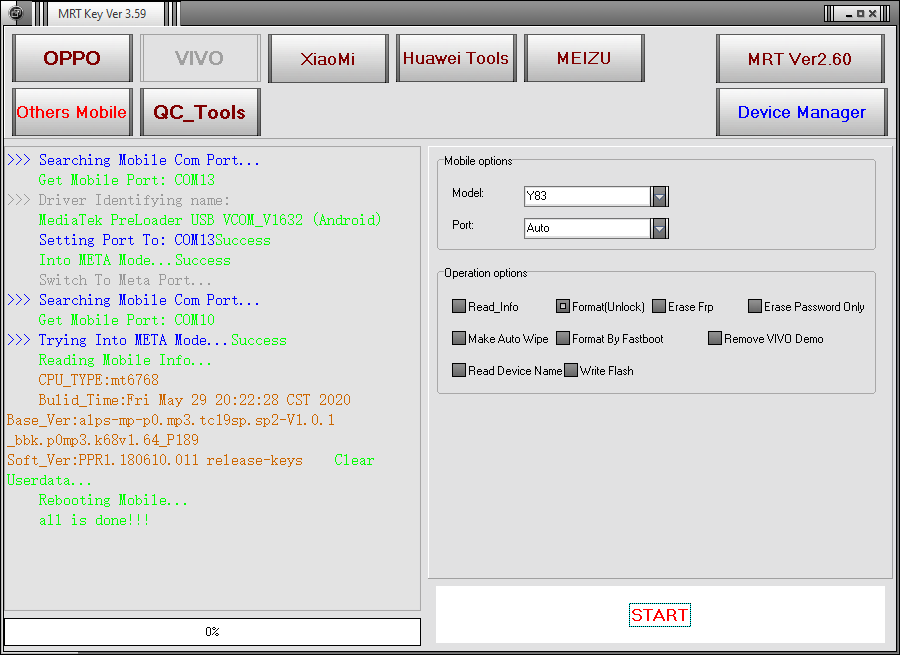The width and height of the screenshot is (900, 655).
Task: Open the MEIZU section
Action: 584,58
